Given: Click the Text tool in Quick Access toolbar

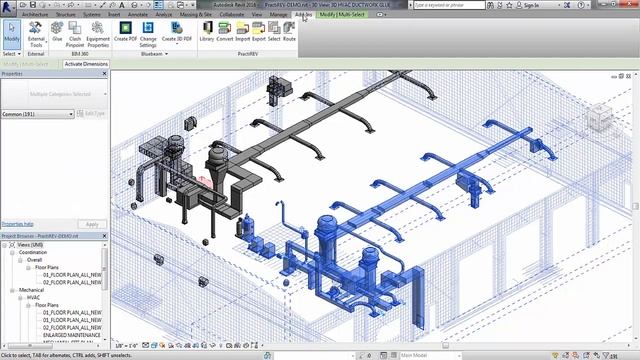Looking at the screenshot, I should 122,5.
